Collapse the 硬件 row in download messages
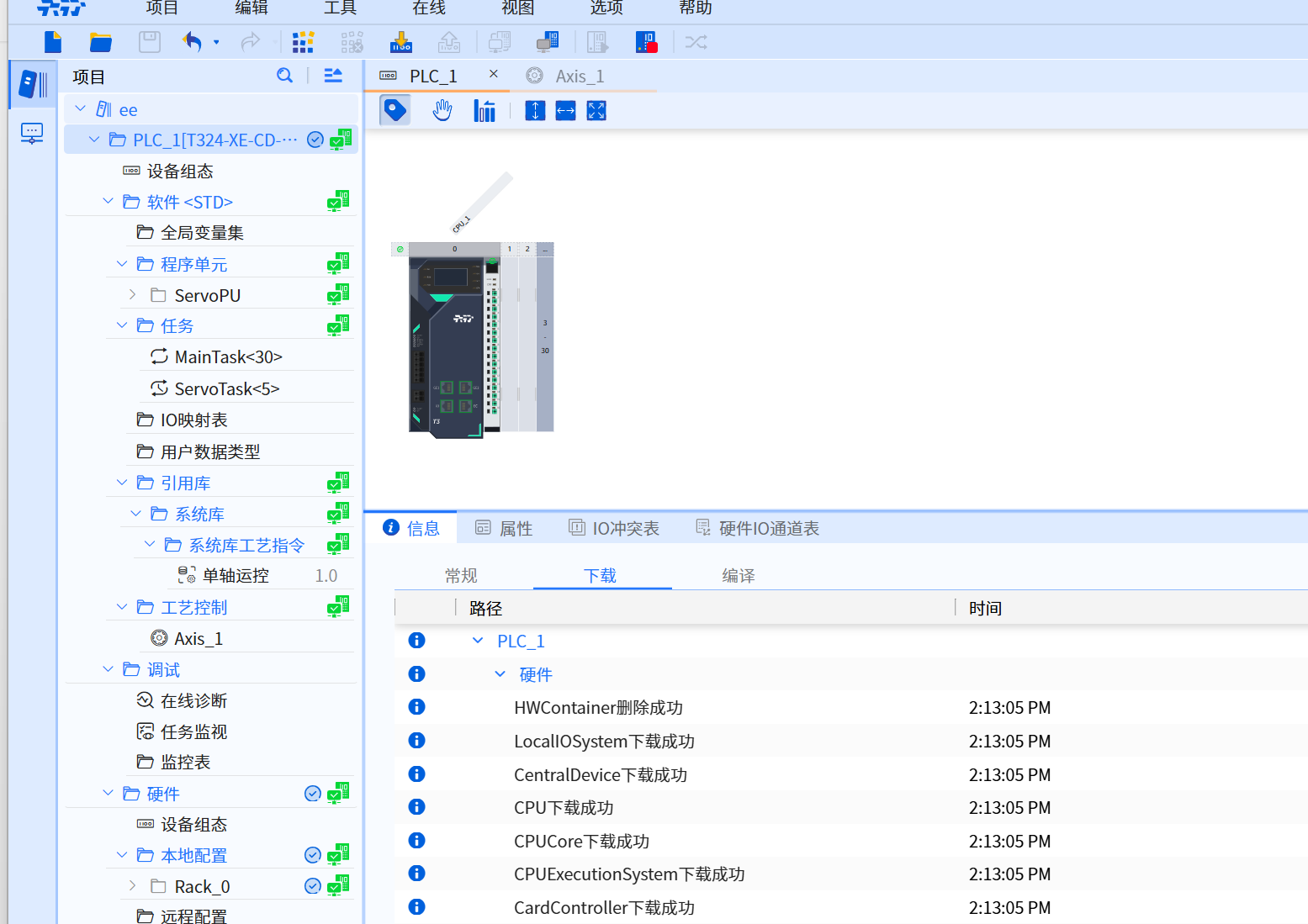 coord(500,674)
